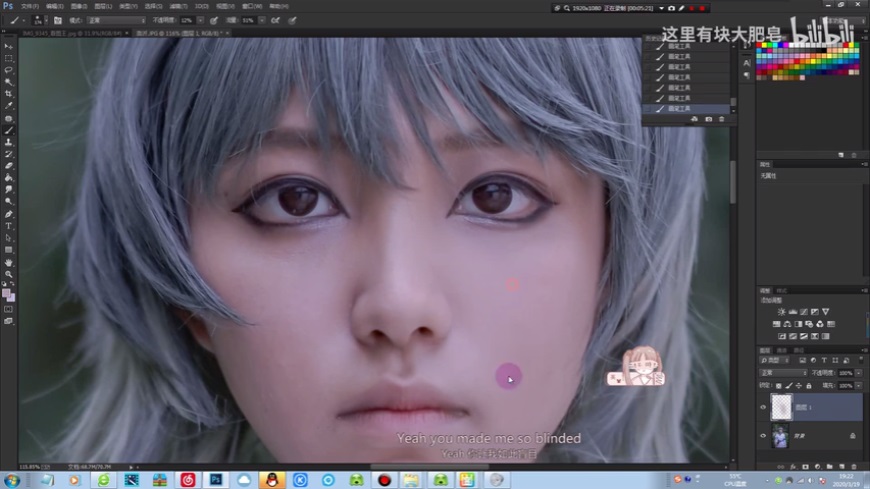Enable airbrush mode in options bar
The height and width of the screenshot is (489, 870).
pos(275,21)
